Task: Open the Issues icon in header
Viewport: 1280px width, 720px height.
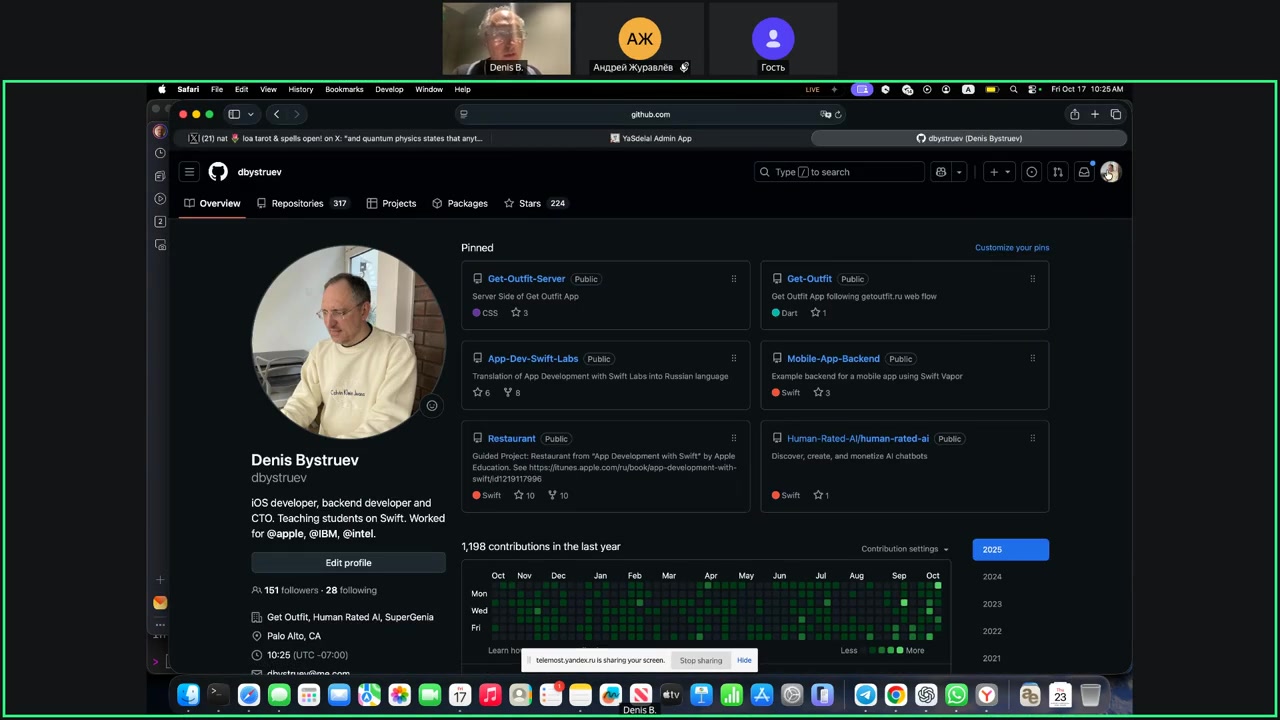Action: (1032, 172)
